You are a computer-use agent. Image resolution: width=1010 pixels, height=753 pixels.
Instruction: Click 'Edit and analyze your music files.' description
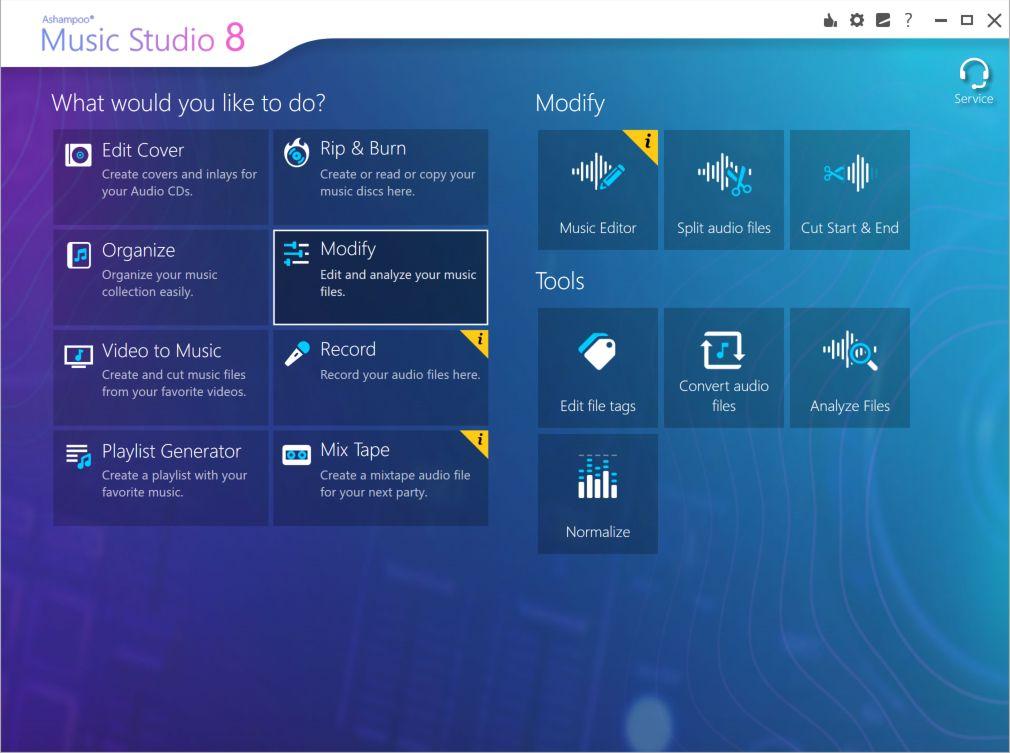[x=398, y=283]
